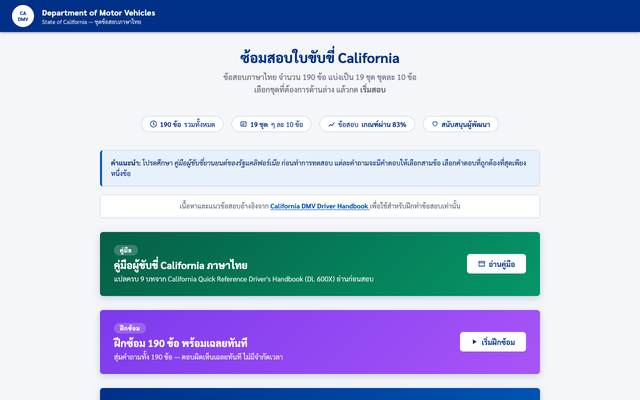
Task: Click the DL 600X handbook description line
Action: (x=244, y=279)
